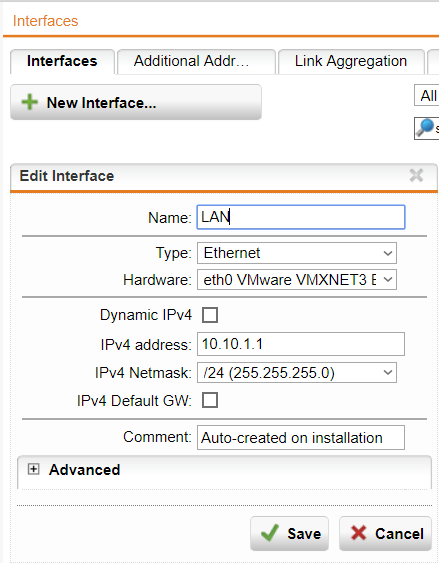Click the red X Cancel icon
The height and width of the screenshot is (563, 439).
click(358, 533)
